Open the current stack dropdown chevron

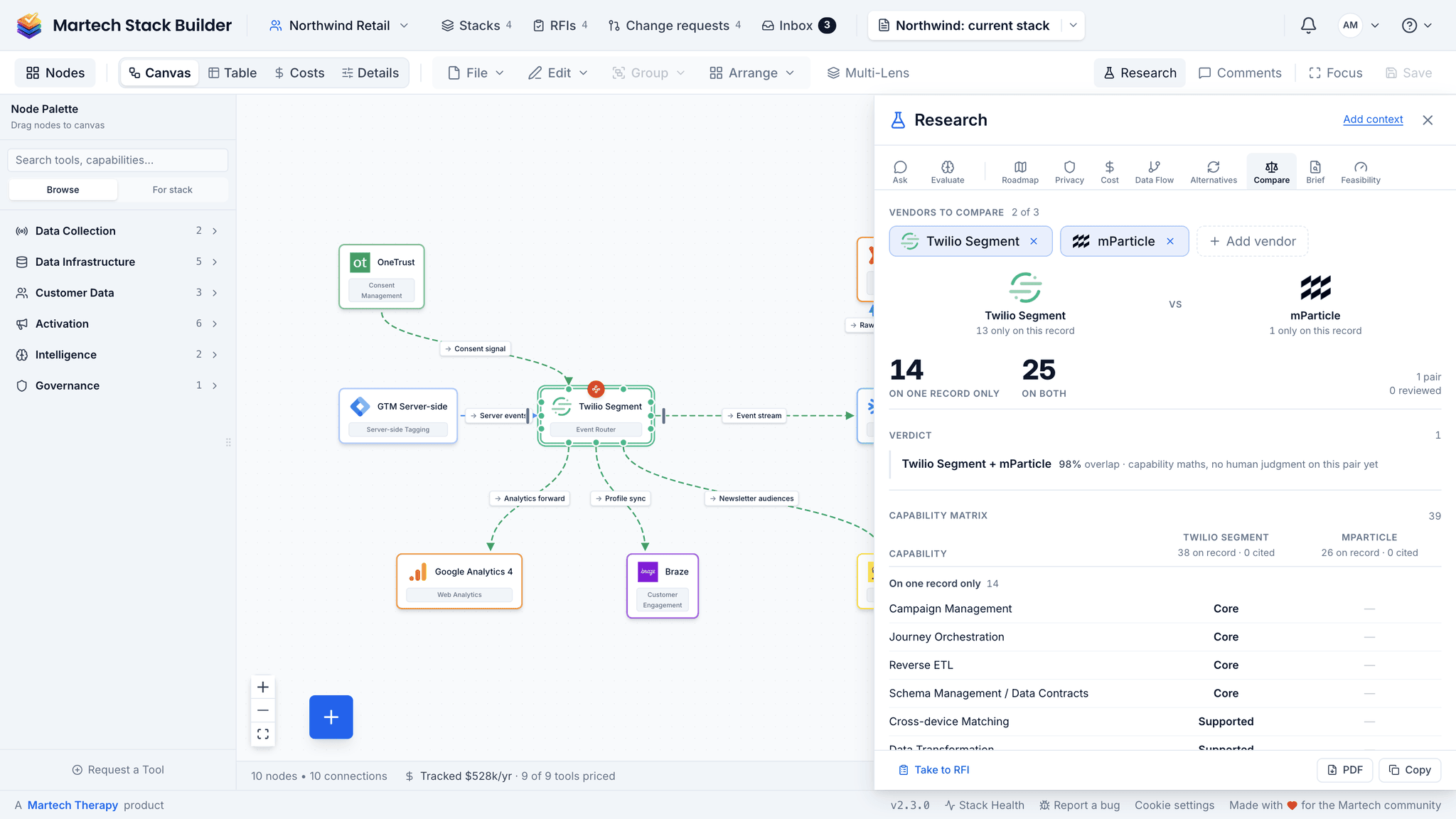click(x=1073, y=26)
